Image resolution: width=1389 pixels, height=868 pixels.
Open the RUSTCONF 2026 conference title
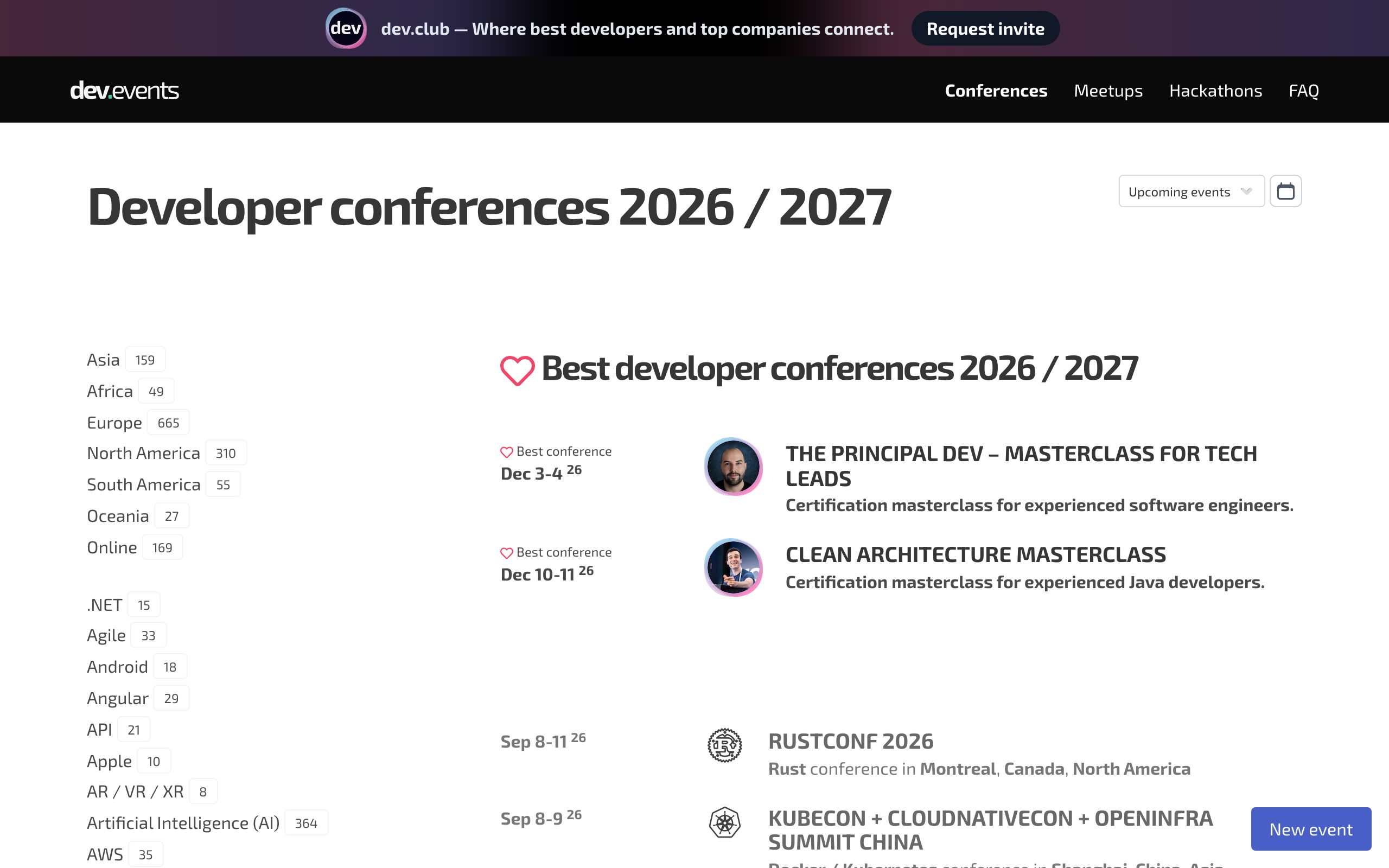[851, 741]
